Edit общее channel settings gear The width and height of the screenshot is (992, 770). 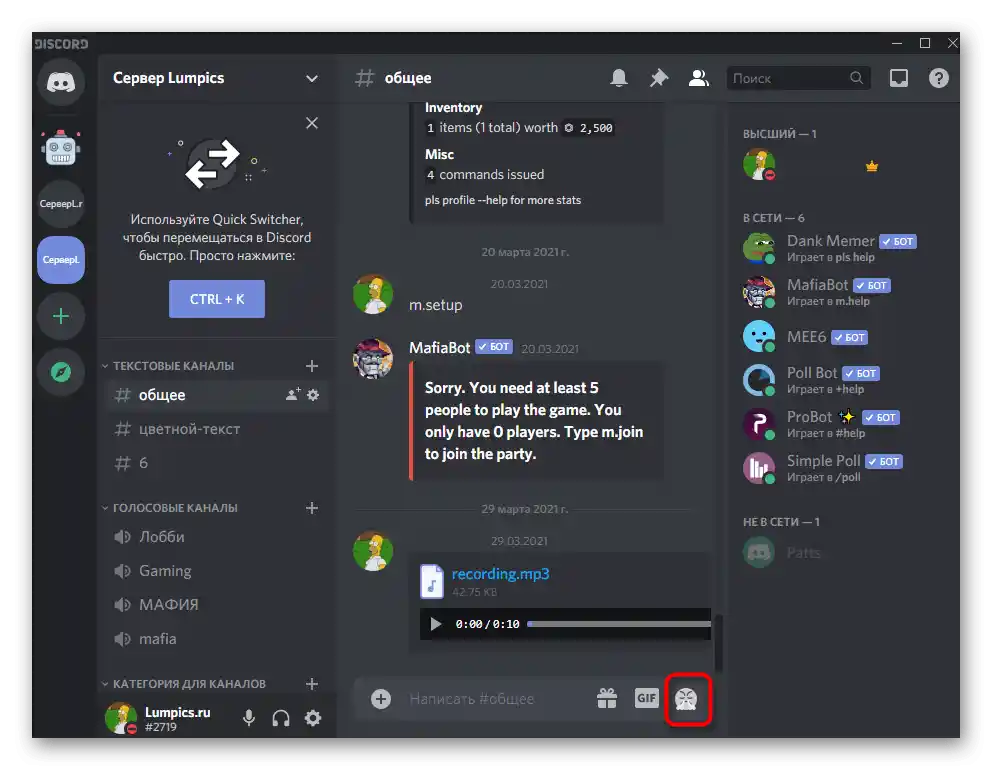click(313, 395)
